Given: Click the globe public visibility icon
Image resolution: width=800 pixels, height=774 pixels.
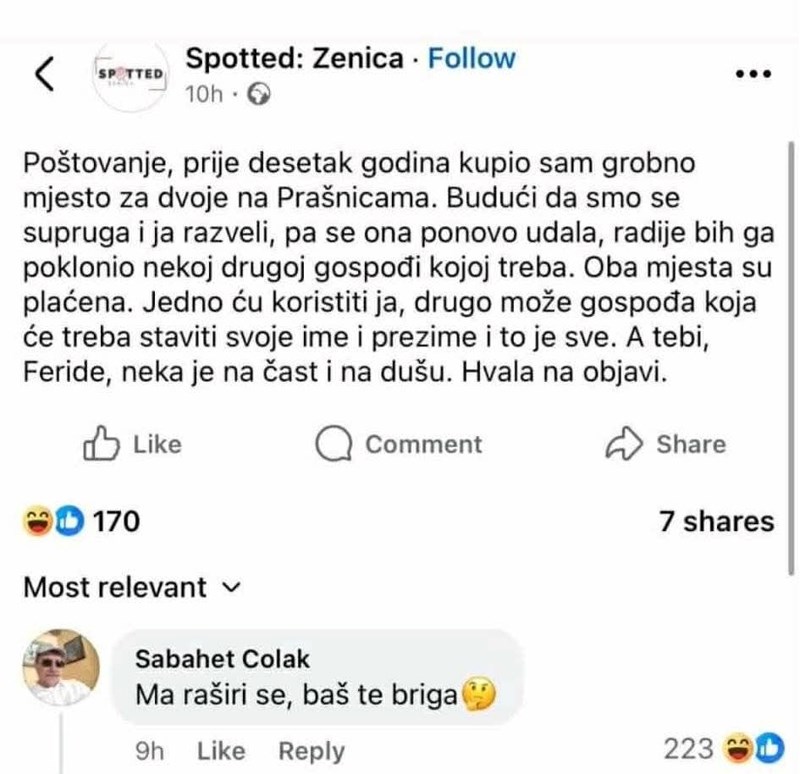Looking at the screenshot, I should 258,95.
